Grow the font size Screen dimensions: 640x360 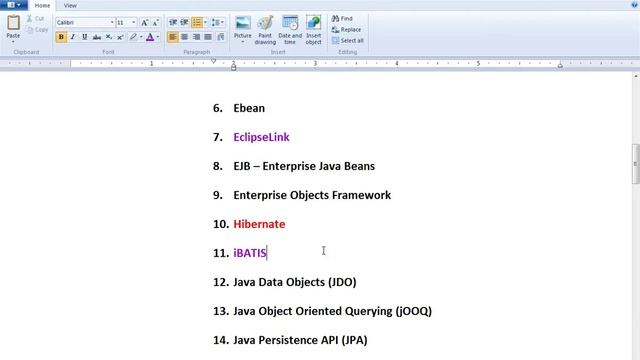coord(144,22)
